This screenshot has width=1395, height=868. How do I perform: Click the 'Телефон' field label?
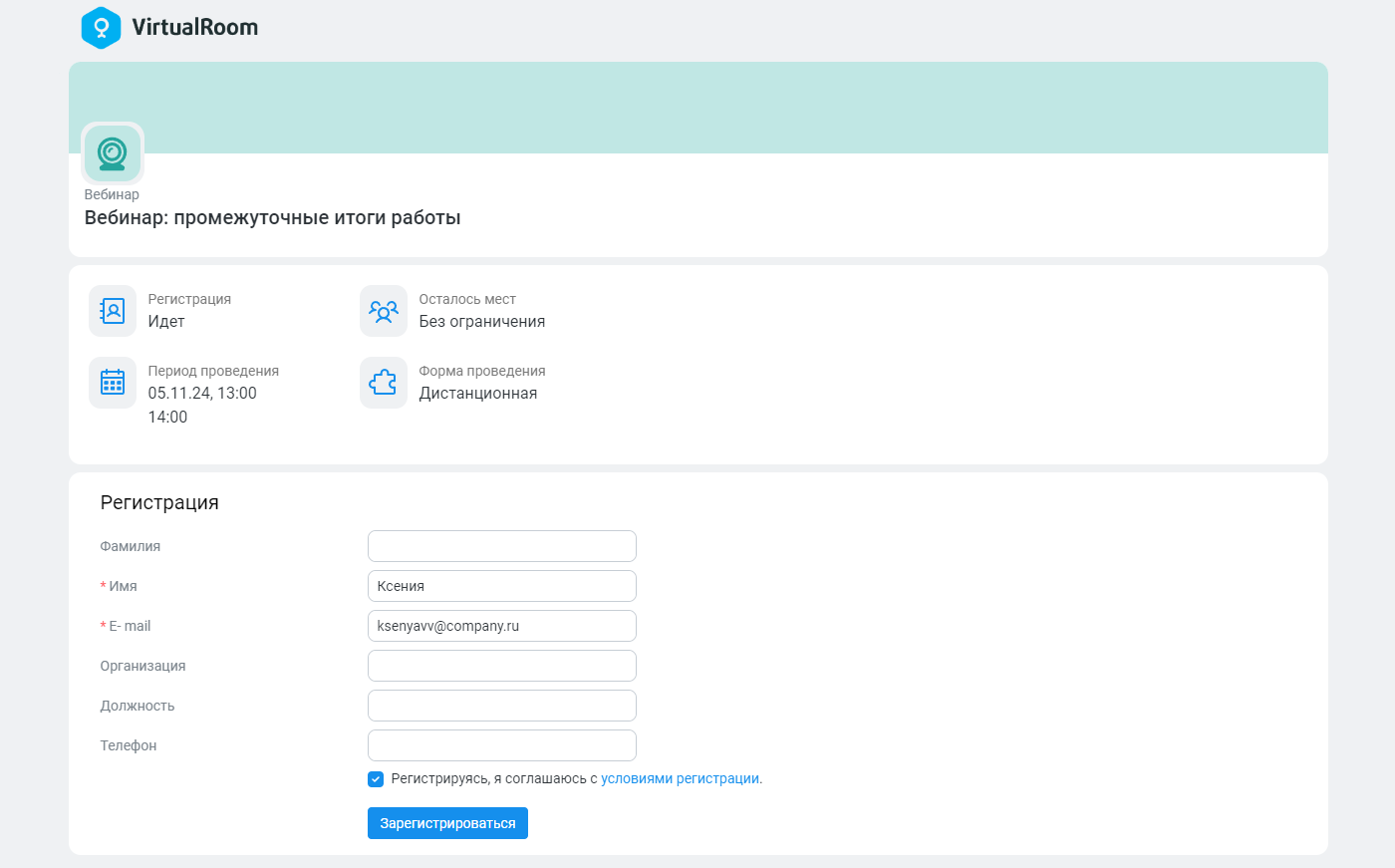(x=129, y=745)
